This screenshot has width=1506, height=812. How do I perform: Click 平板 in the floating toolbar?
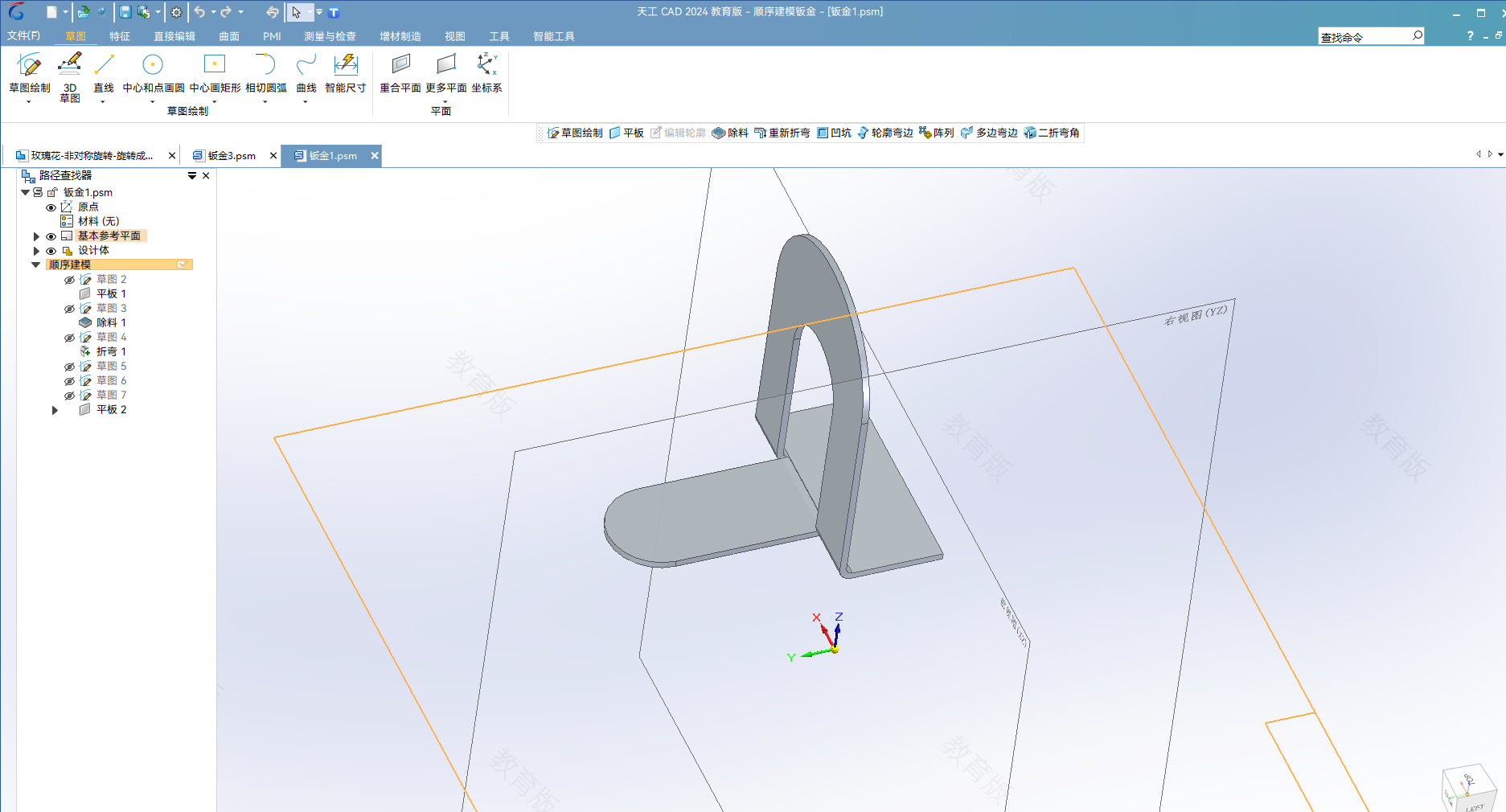tap(626, 133)
